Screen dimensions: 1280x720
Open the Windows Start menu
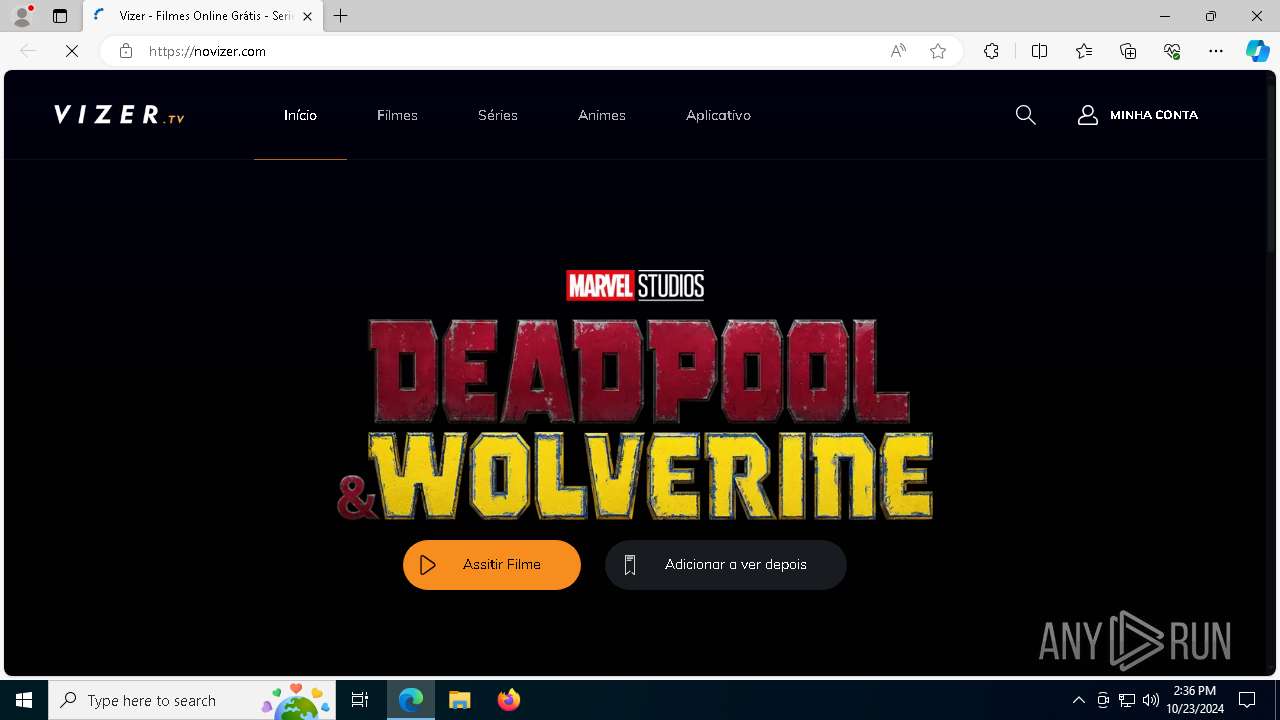tap(24, 700)
